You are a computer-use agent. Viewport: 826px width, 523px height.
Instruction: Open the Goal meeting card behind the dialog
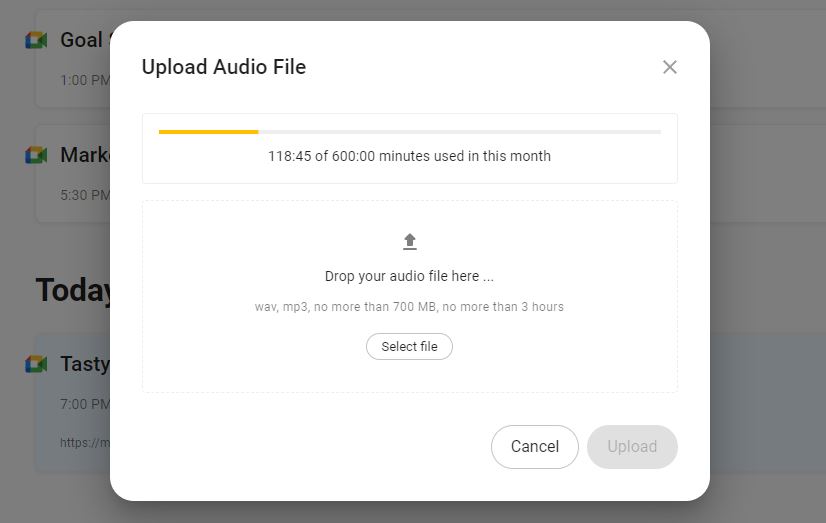(73, 58)
